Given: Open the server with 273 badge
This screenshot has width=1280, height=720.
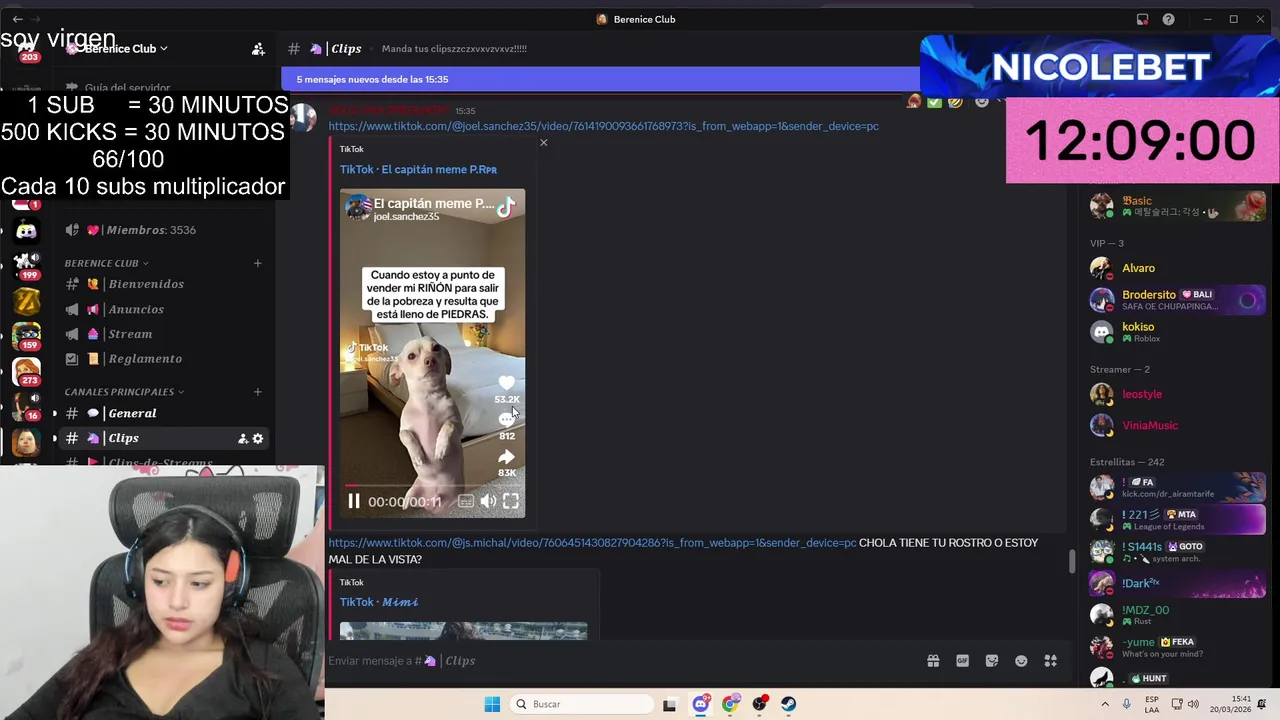Looking at the screenshot, I should (x=27, y=371).
